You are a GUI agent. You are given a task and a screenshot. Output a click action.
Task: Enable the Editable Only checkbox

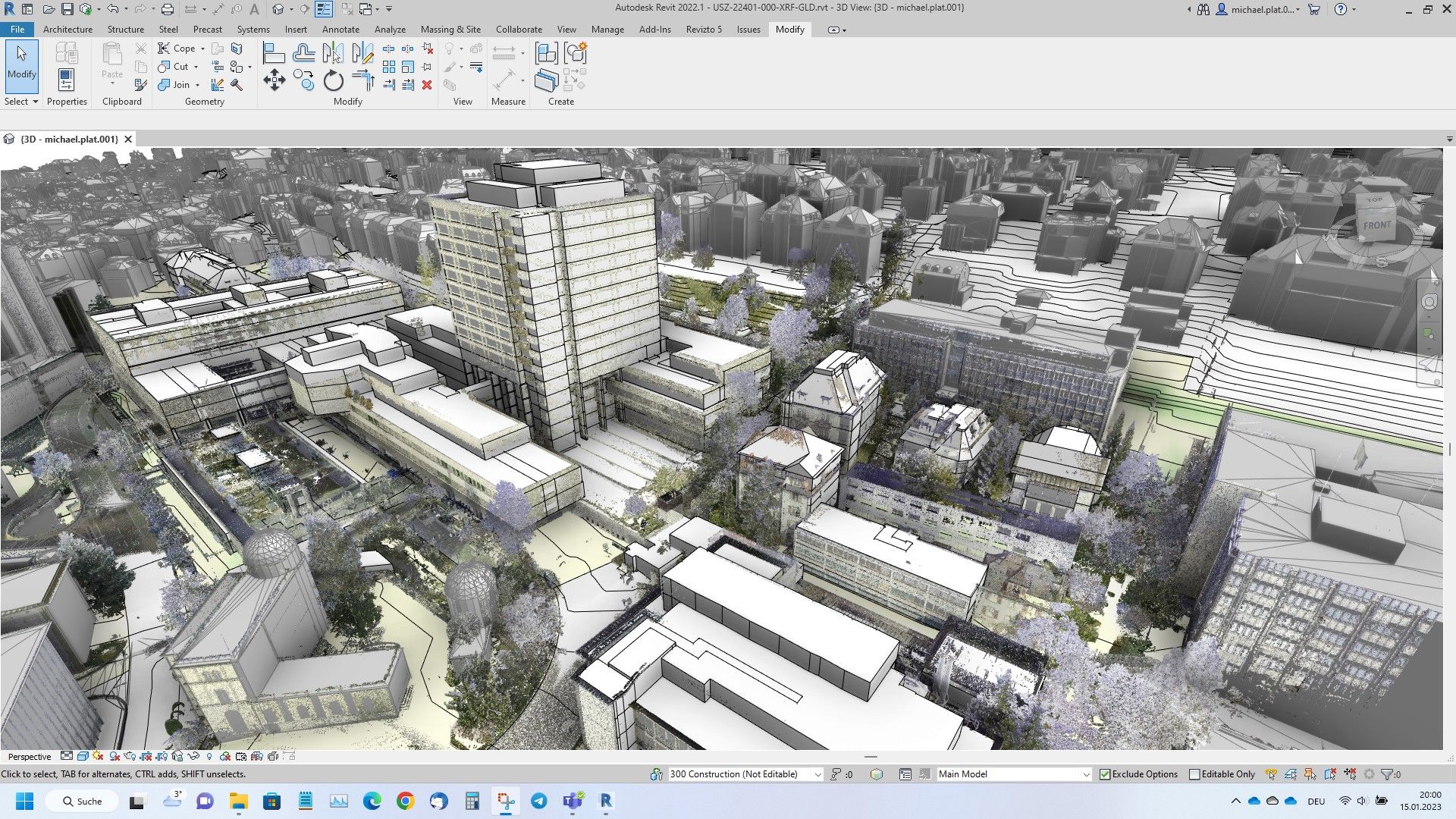(1194, 774)
